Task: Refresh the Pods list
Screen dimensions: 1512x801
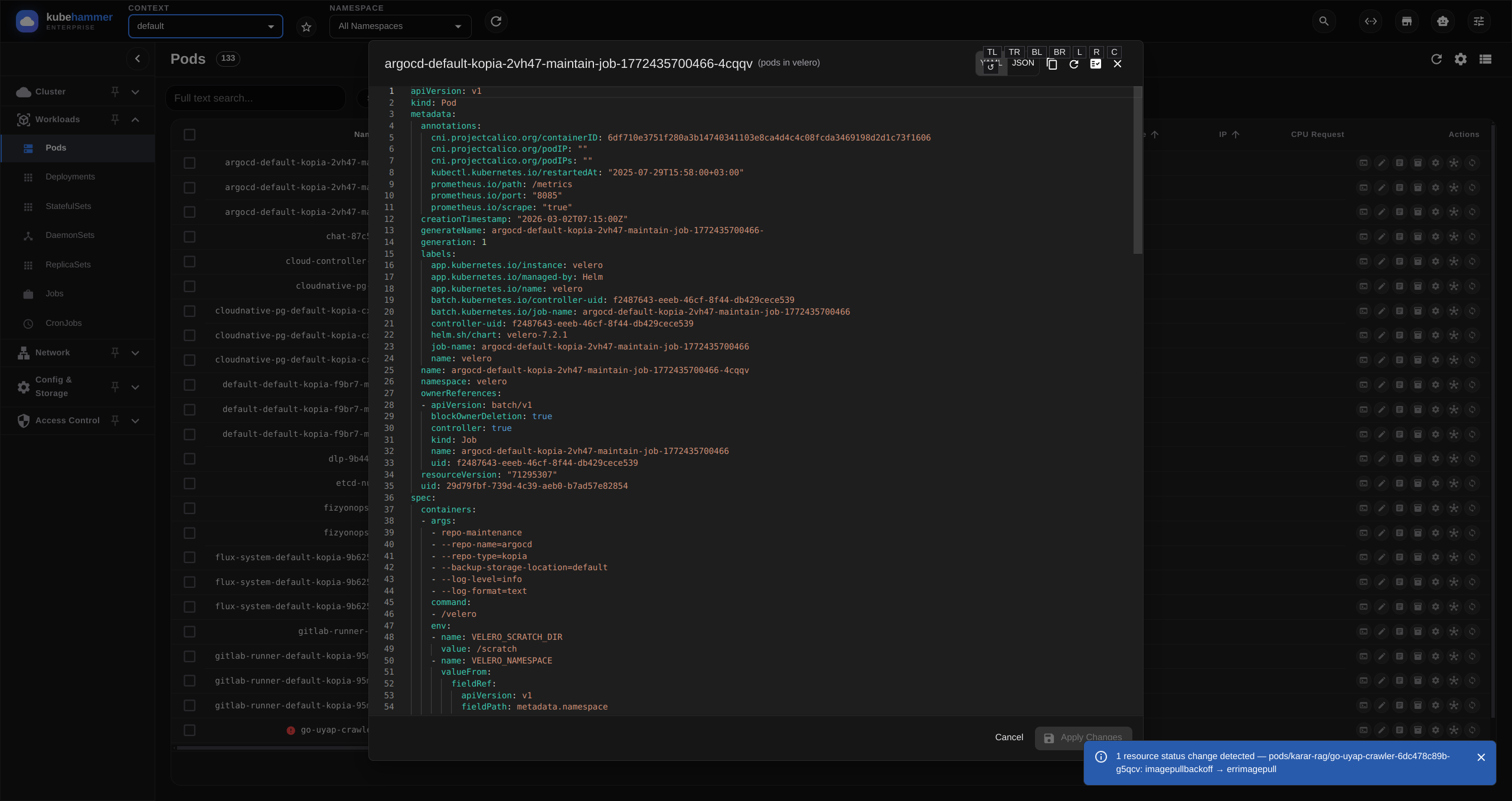Action: 1436,59
